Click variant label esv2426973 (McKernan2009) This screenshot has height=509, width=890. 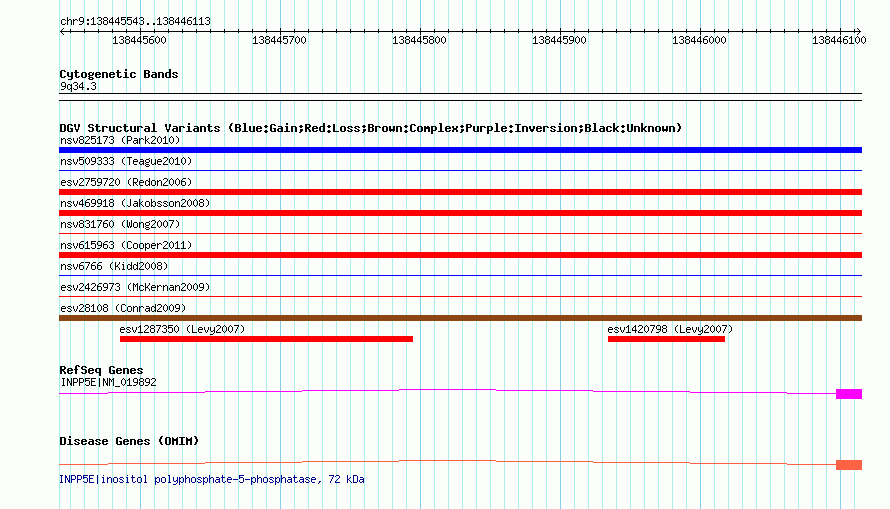tap(135, 287)
